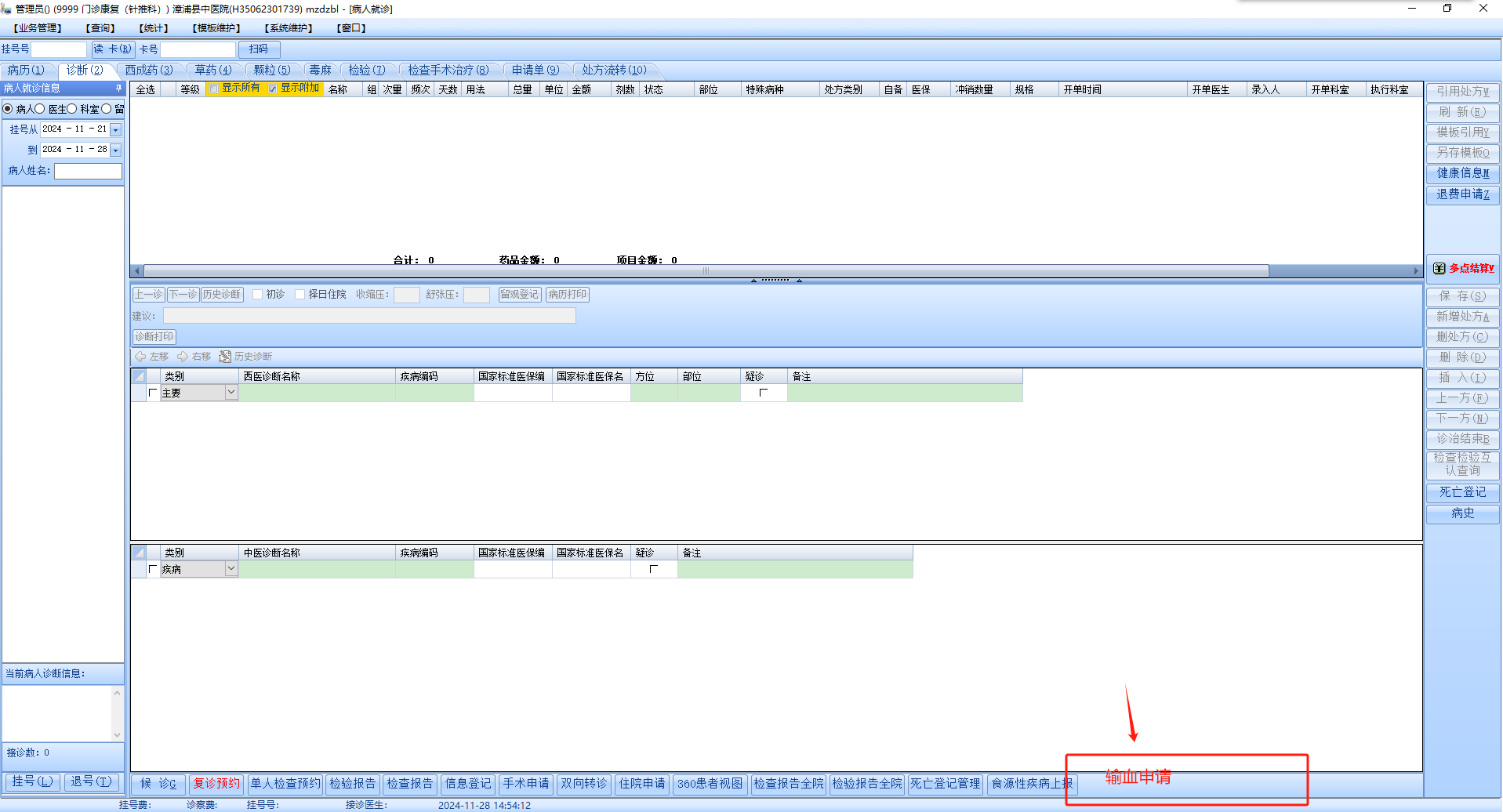The width and height of the screenshot is (1503, 812).
Task: Switch to the 草药(4) tab
Action: tap(213, 71)
